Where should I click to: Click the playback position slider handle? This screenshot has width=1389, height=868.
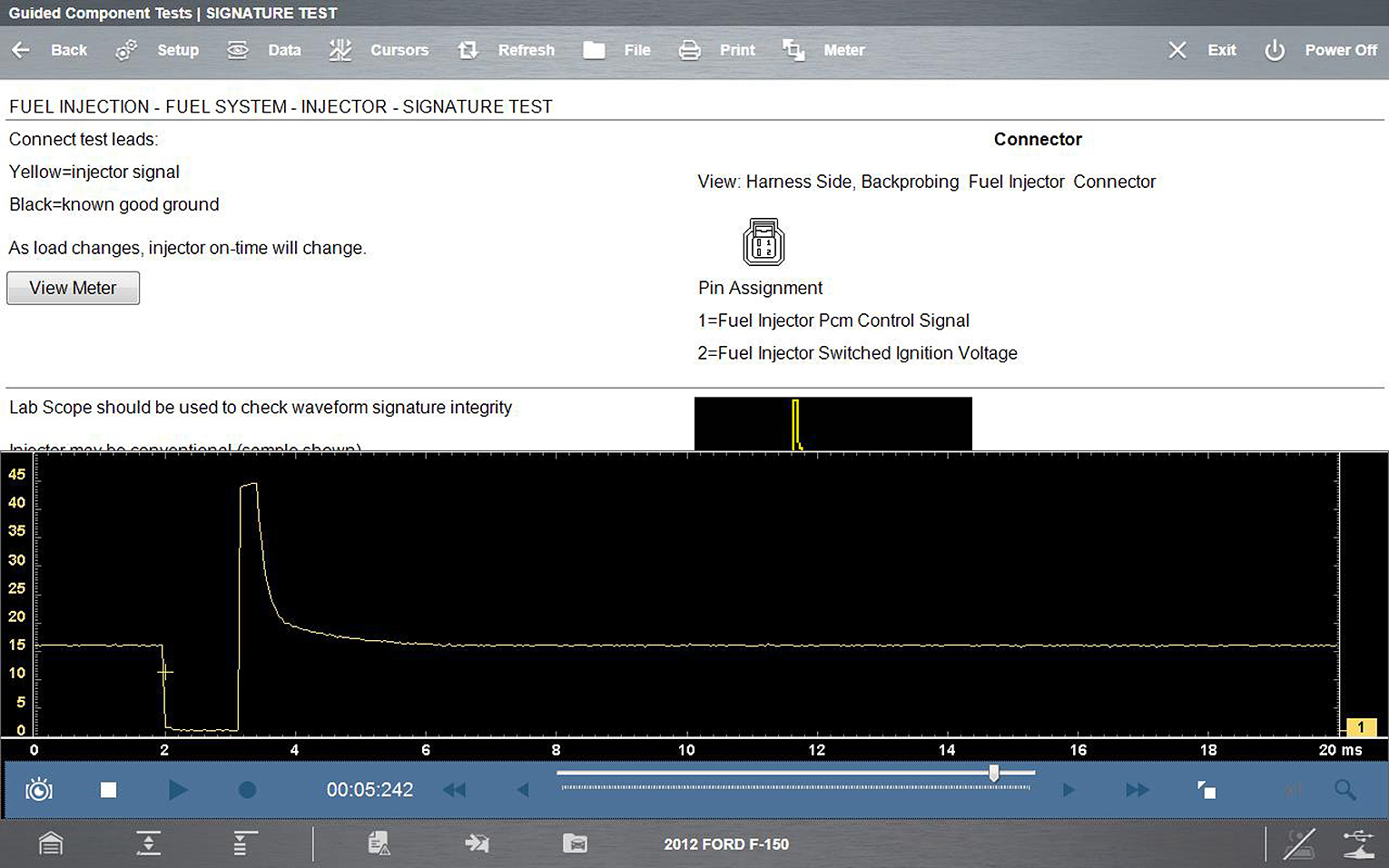click(994, 773)
